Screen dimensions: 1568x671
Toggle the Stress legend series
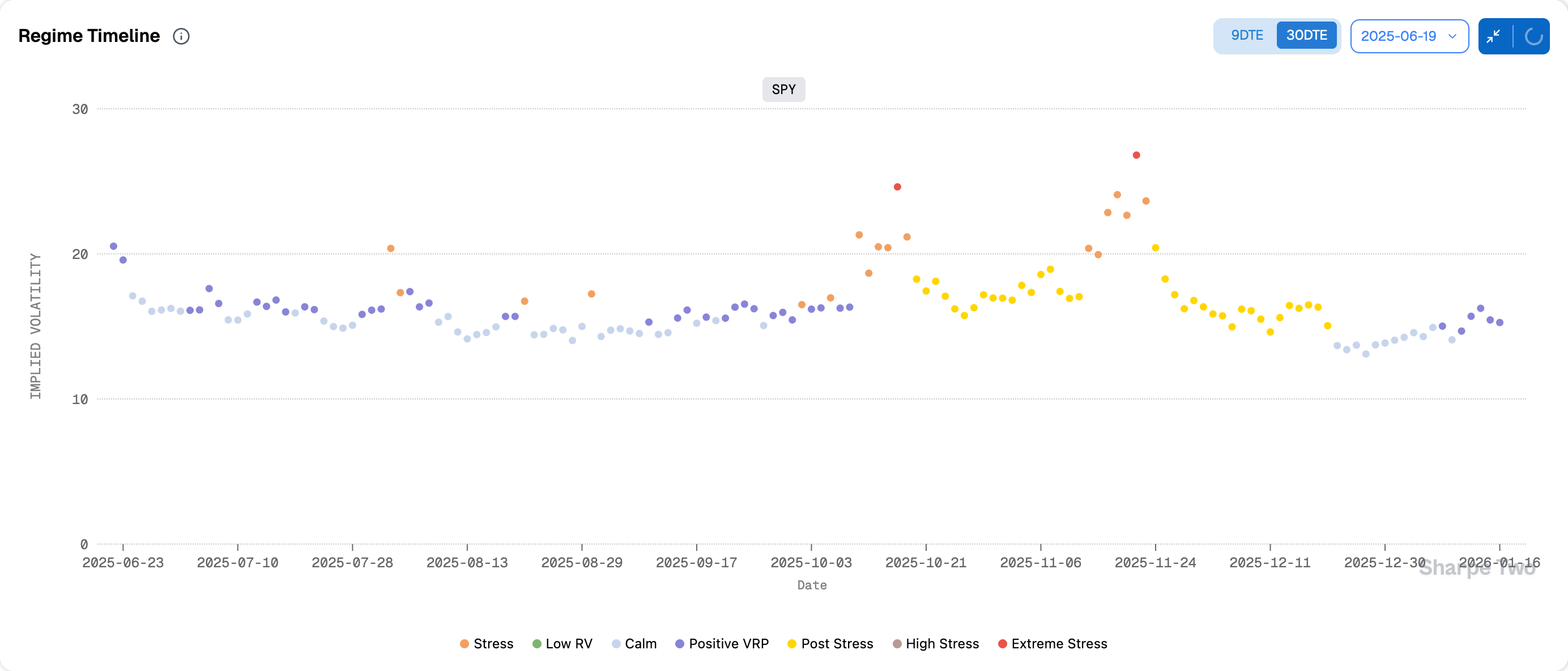coord(487,644)
